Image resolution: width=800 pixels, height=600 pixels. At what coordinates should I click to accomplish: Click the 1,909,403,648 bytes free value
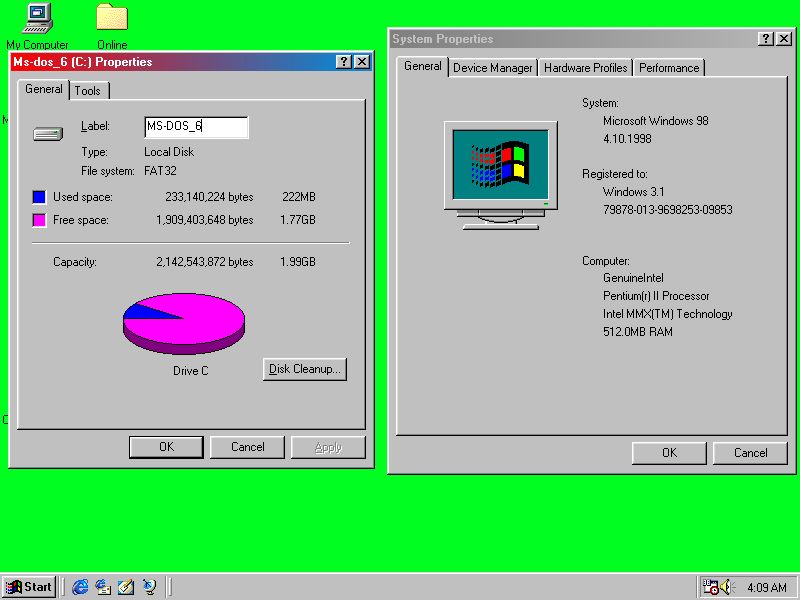point(205,220)
